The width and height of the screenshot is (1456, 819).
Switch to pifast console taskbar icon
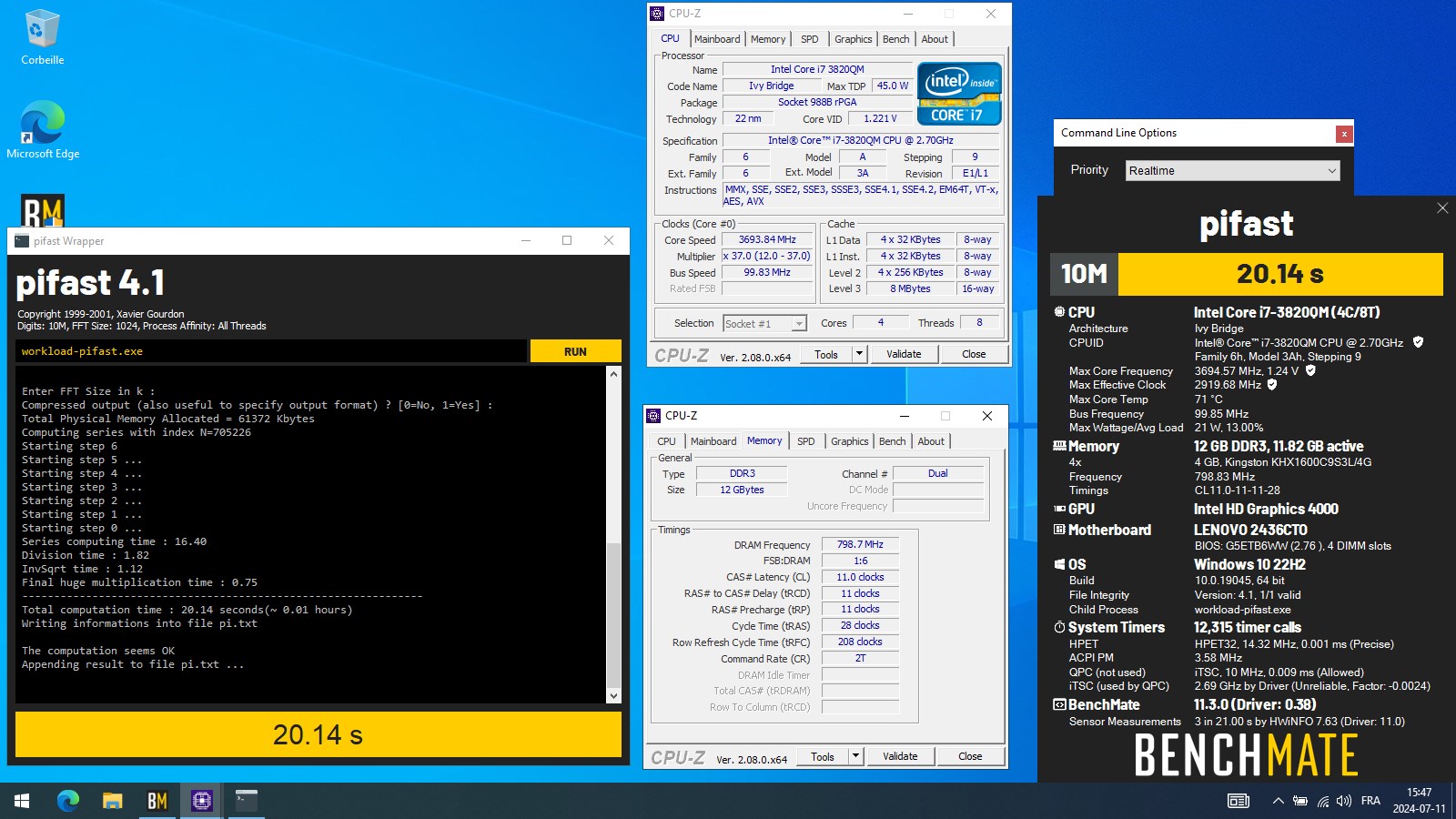point(247,801)
